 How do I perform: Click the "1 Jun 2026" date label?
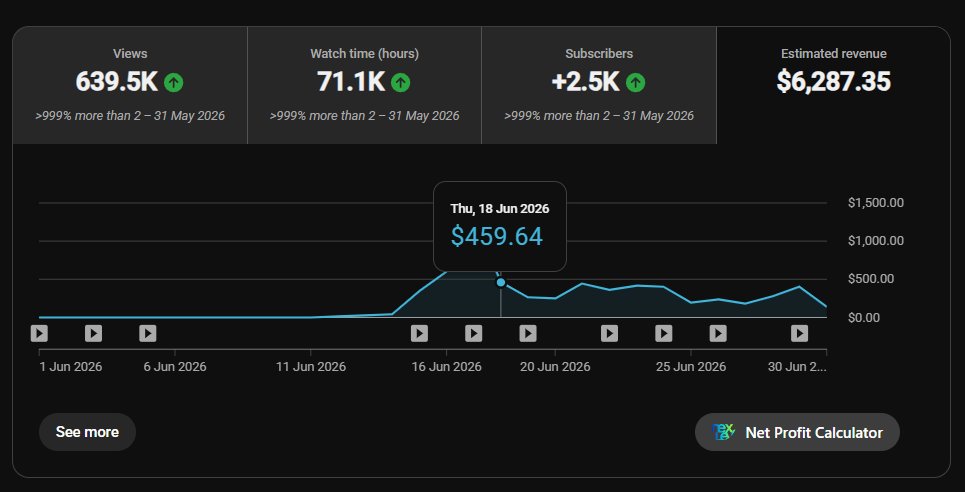click(71, 367)
